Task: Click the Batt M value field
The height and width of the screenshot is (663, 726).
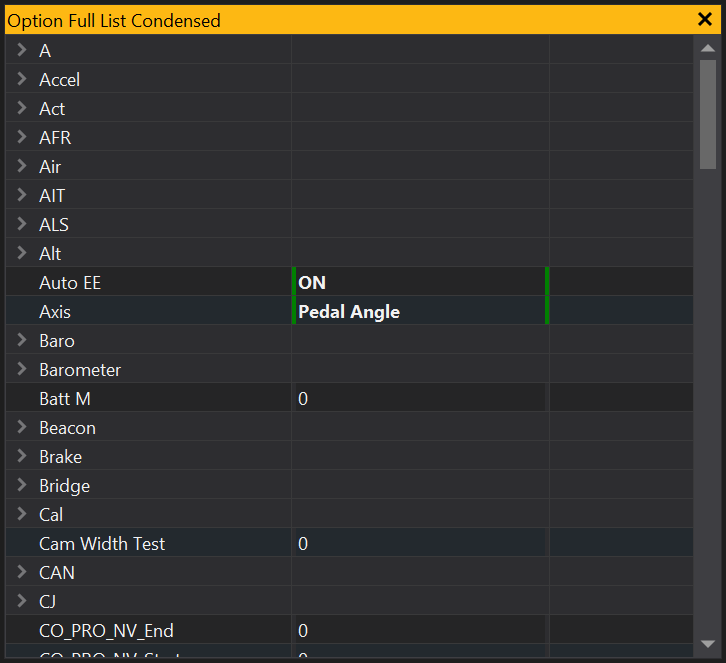Action: 418,399
